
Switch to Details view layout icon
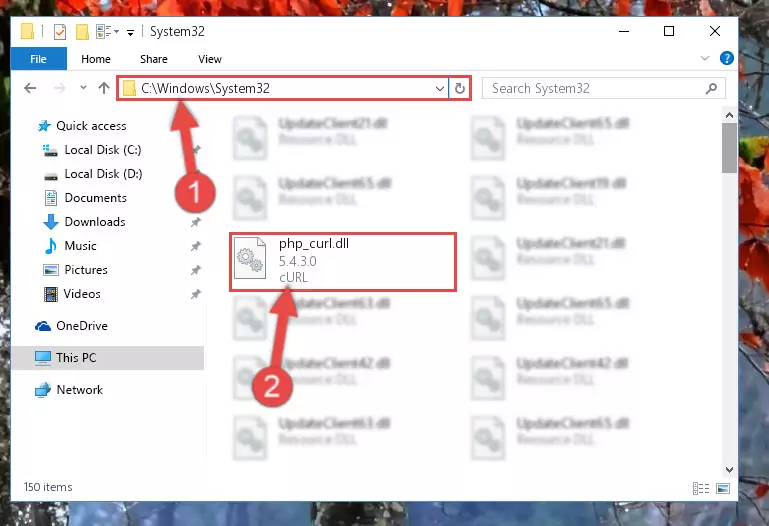pos(701,488)
